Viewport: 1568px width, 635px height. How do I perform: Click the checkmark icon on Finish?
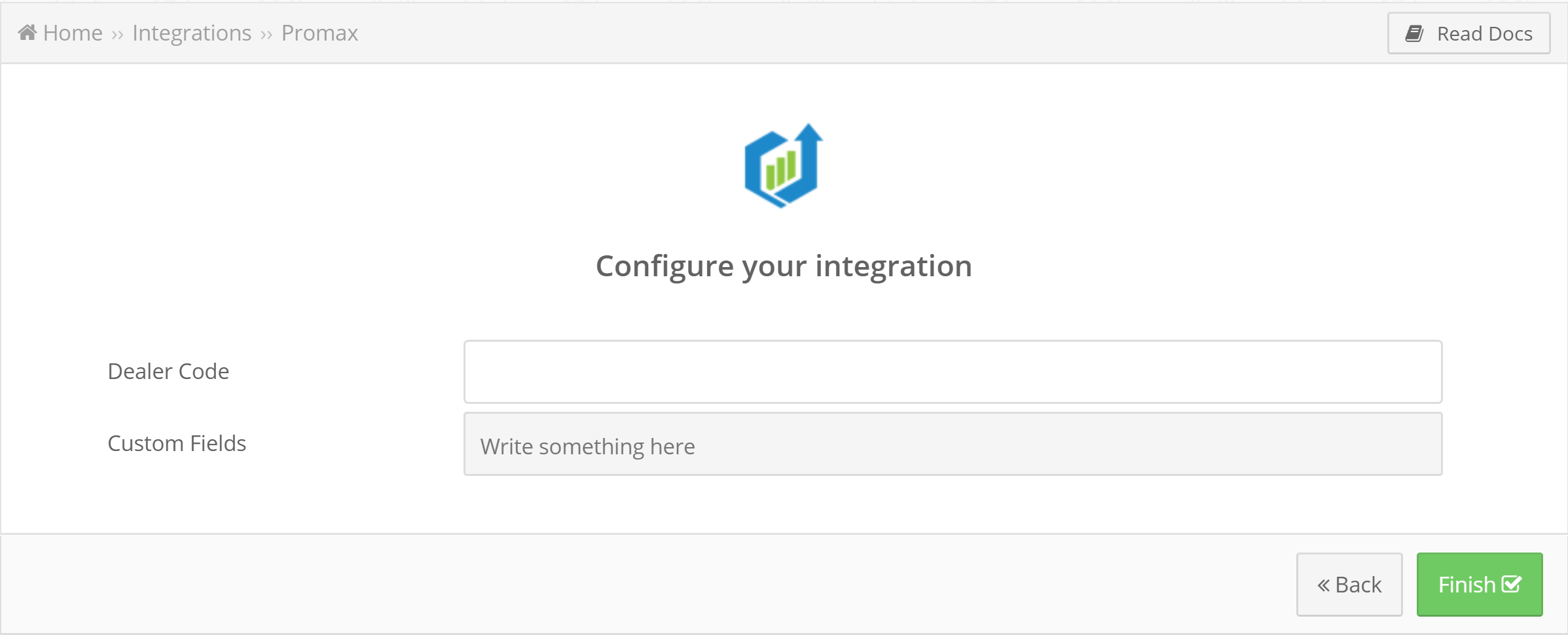tap(1512, 583)
